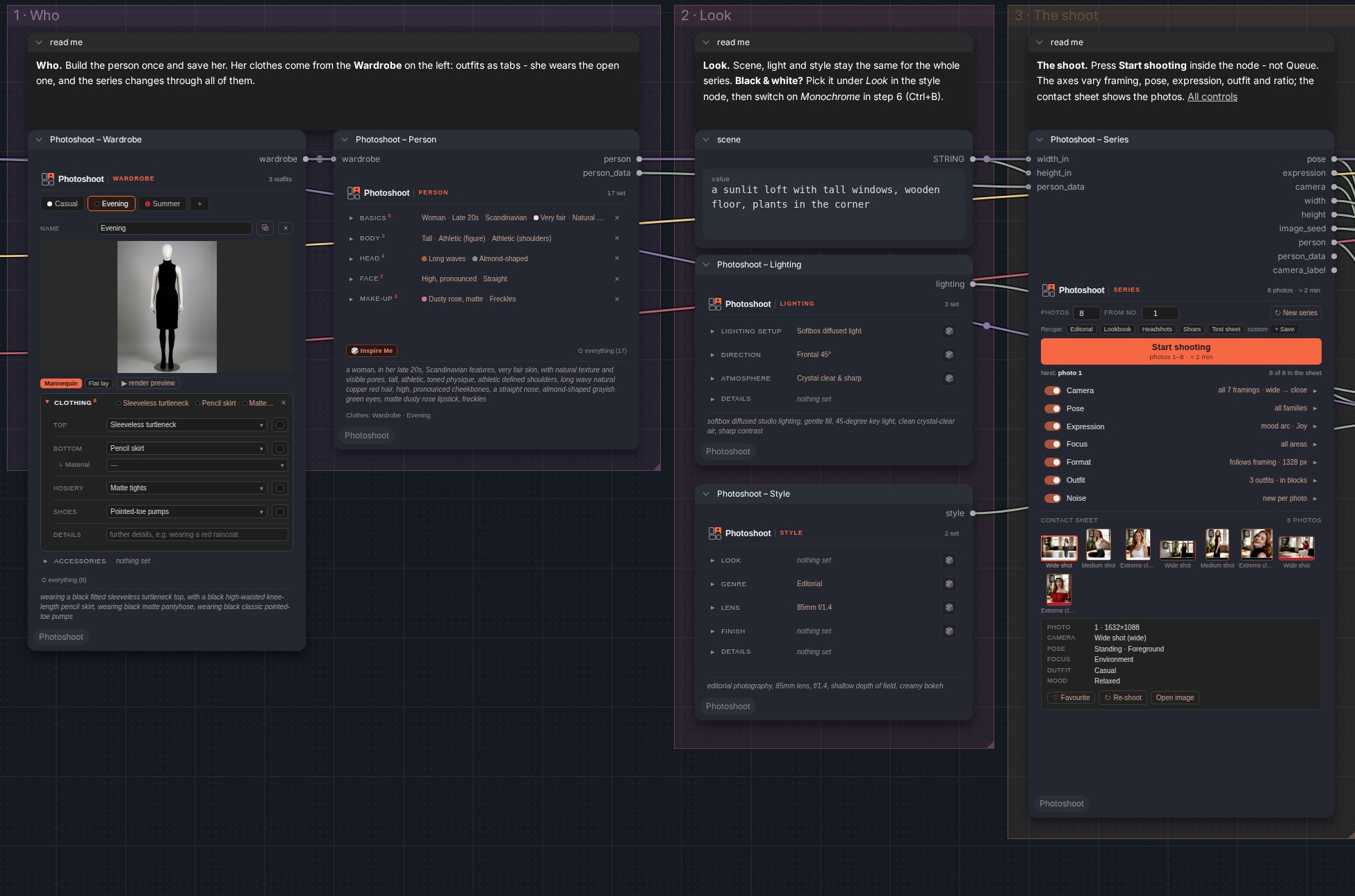This screenshot has height=896, width=1355.
Task: Toggle the Pose axis switch
Action: (x=1052, y=408)
